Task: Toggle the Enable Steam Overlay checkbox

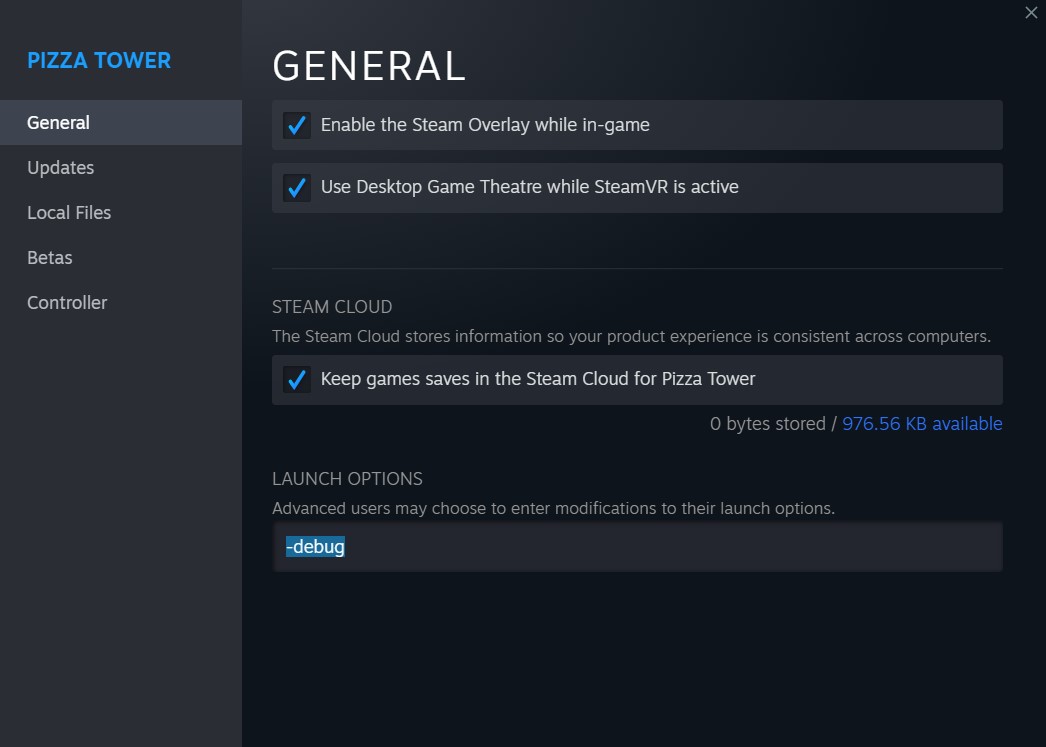Action: tap(296, 125)
